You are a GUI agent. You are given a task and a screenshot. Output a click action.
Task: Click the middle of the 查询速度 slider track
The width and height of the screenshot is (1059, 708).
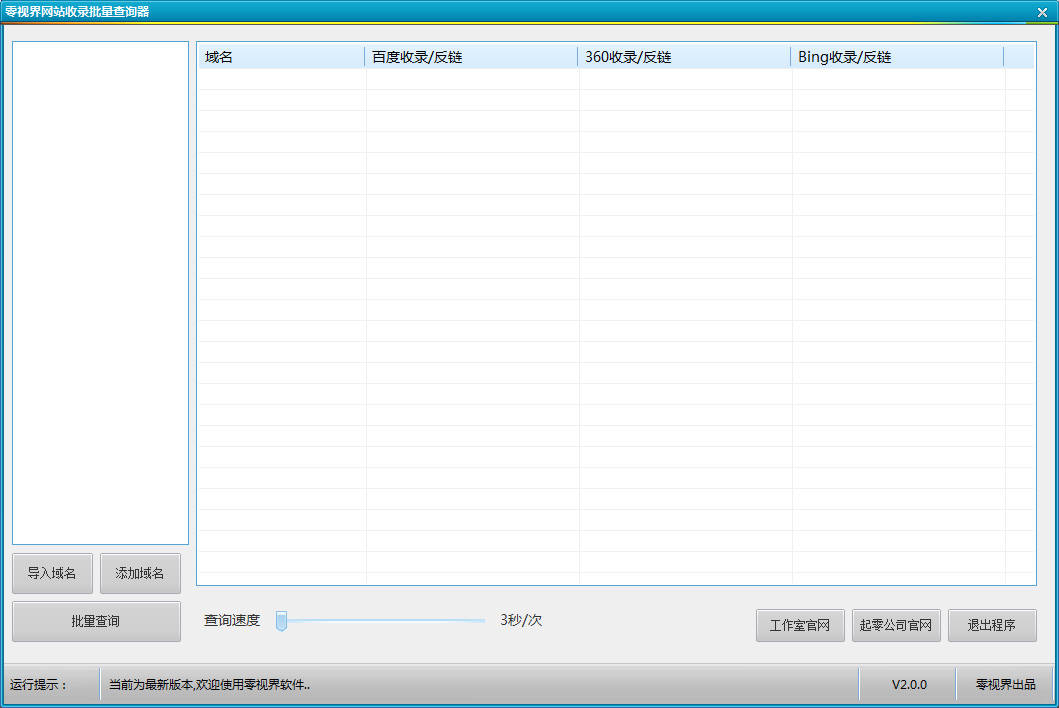[x=383, y=621]
